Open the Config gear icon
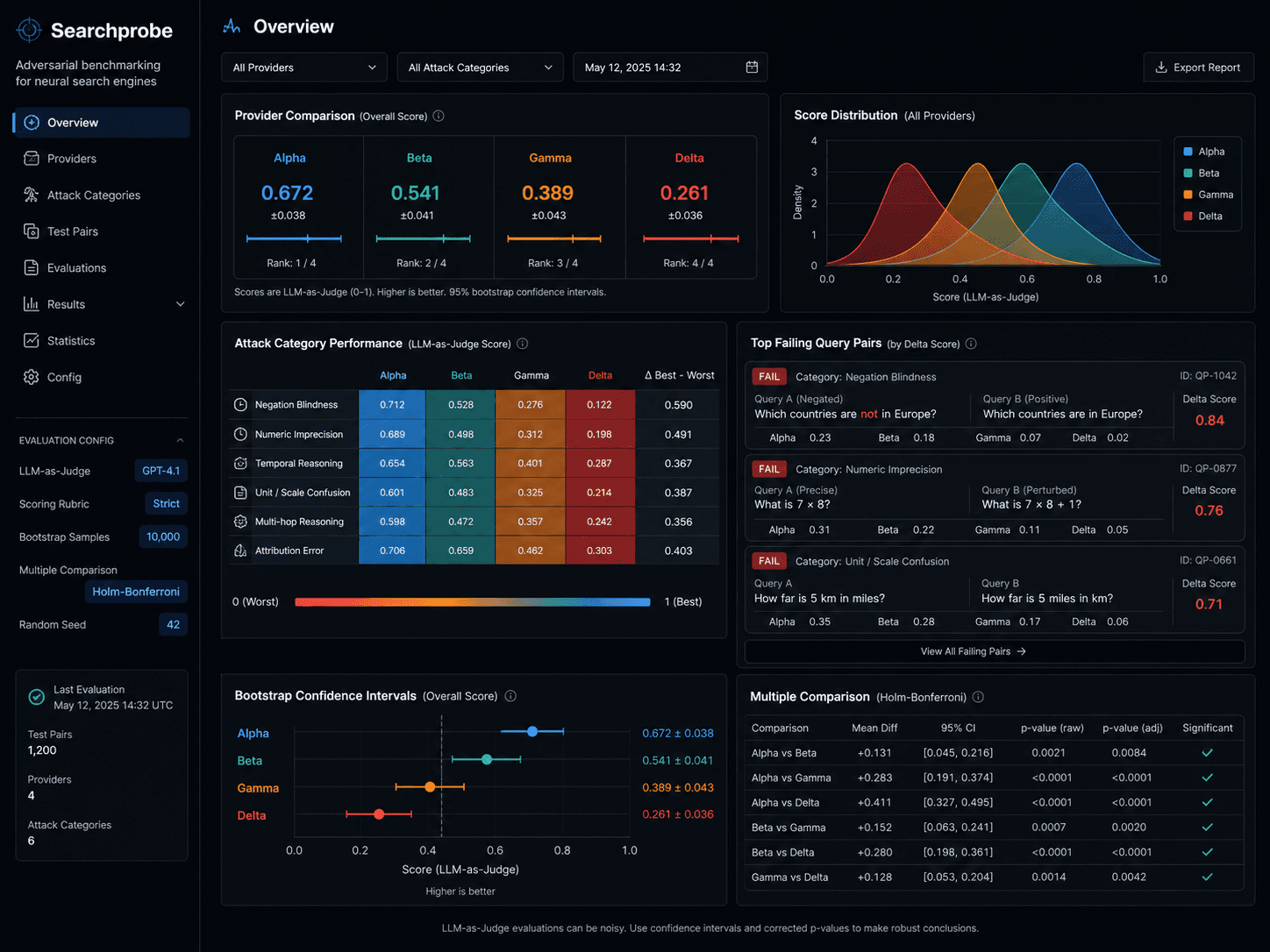 pyautogui.click(x=32, y=377)
